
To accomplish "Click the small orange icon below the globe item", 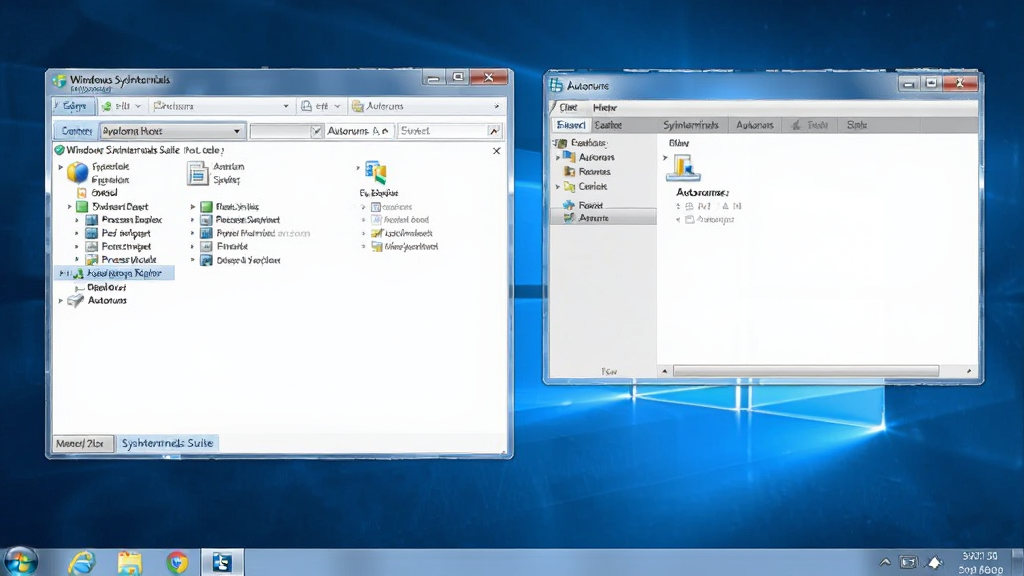I will [x=82, y=193].
